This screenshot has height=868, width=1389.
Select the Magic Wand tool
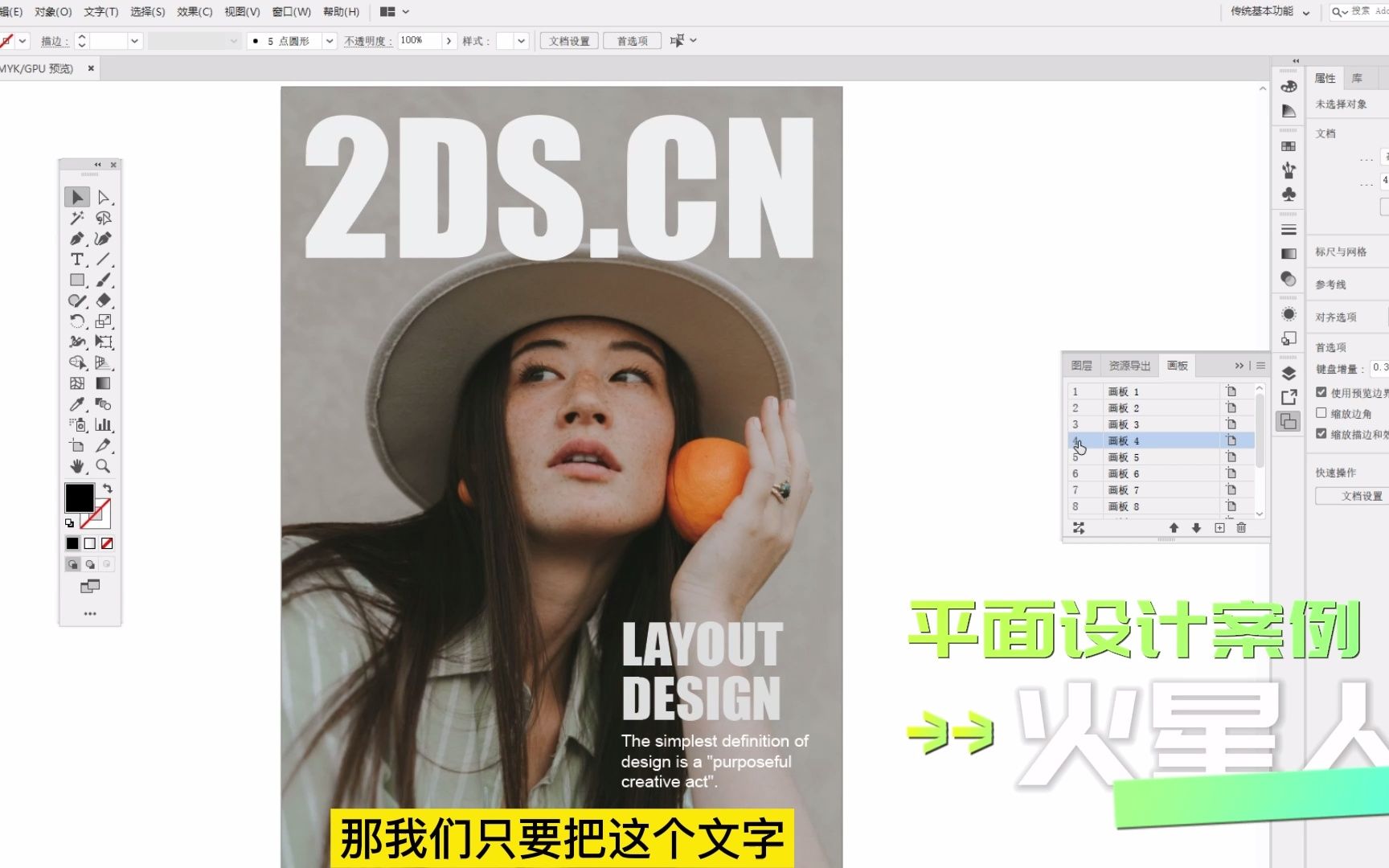click(x=77, y=218)
